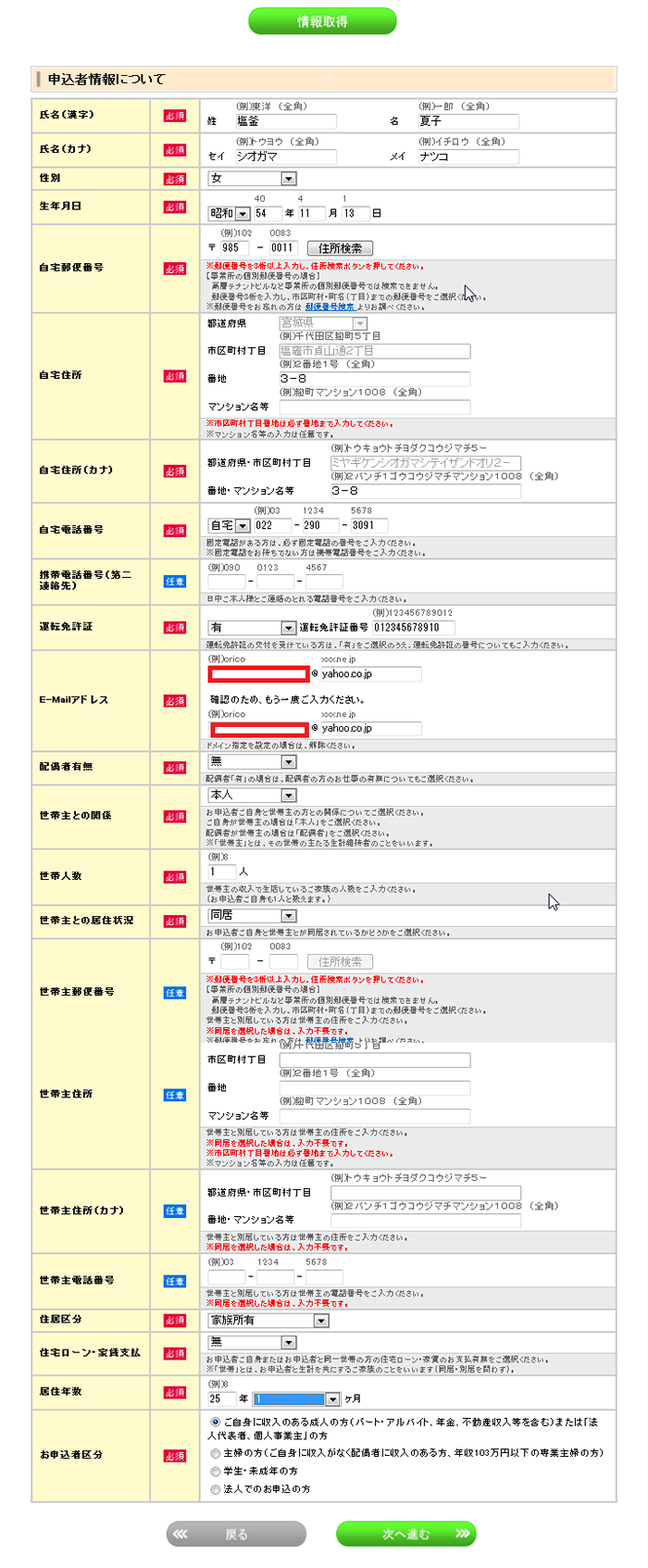Proceed with the 次へ進む button
The width and height of the screenshot is (648, 1568).
pos(405,1534)
